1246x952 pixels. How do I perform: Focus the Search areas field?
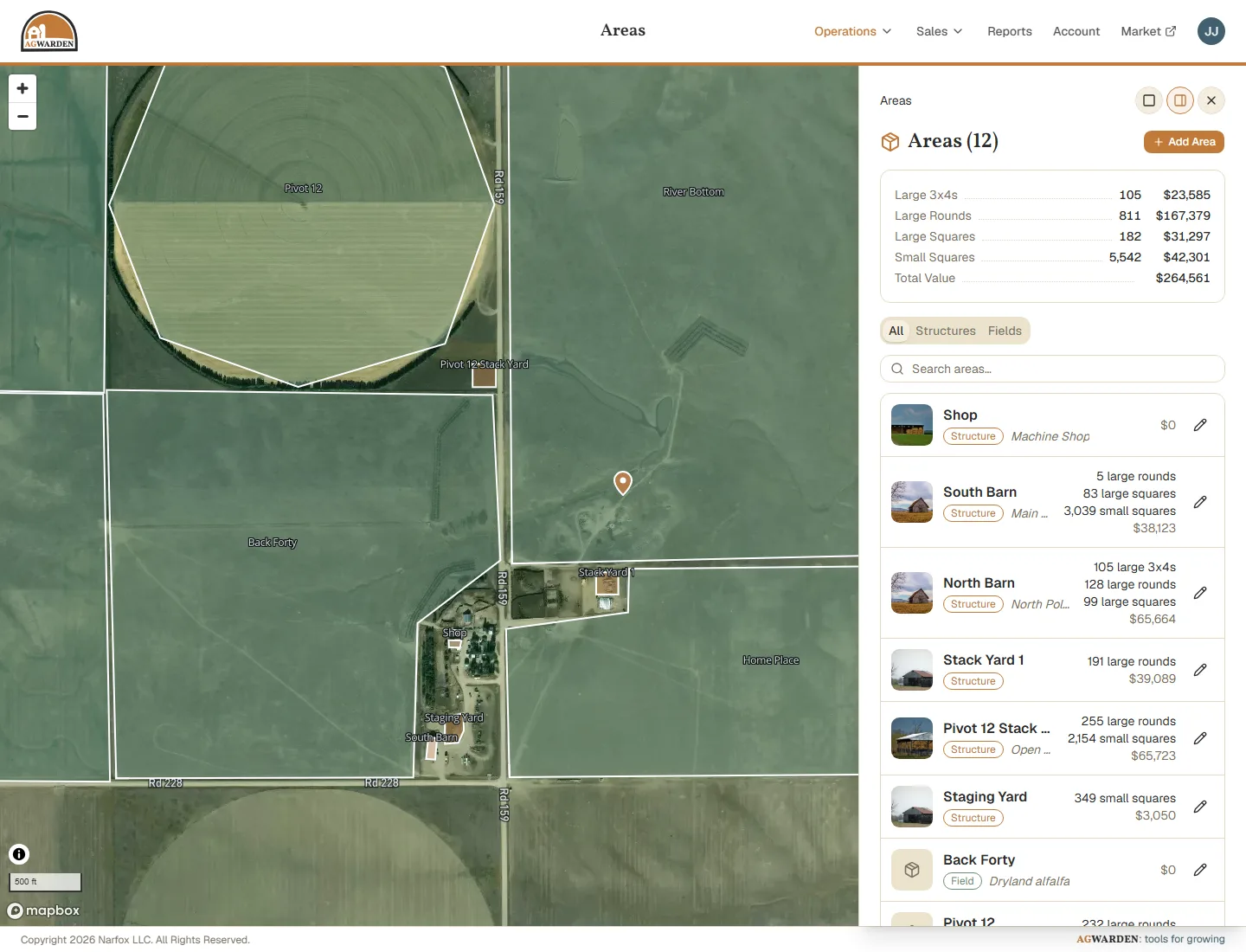point(1052,369)
